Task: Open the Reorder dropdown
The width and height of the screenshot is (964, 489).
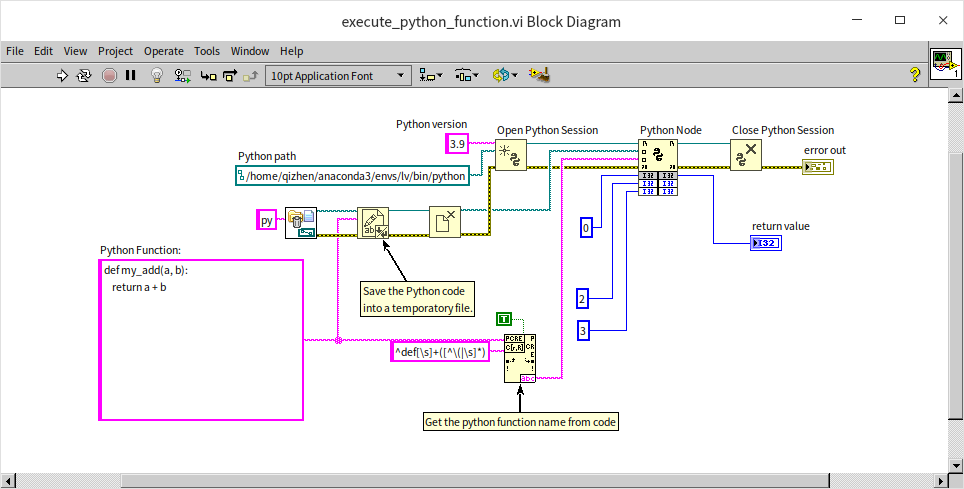Action: point(505,75)
